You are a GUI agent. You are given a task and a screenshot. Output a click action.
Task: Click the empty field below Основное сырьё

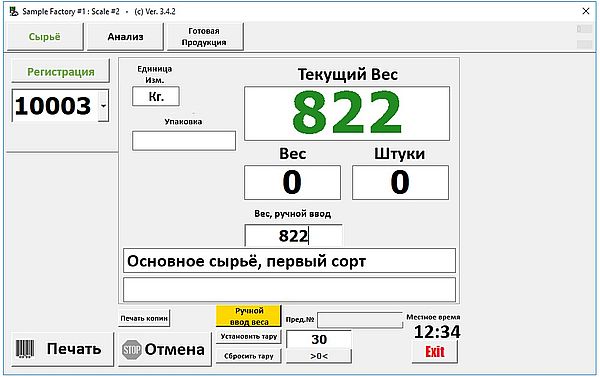[x=289, y=290]
